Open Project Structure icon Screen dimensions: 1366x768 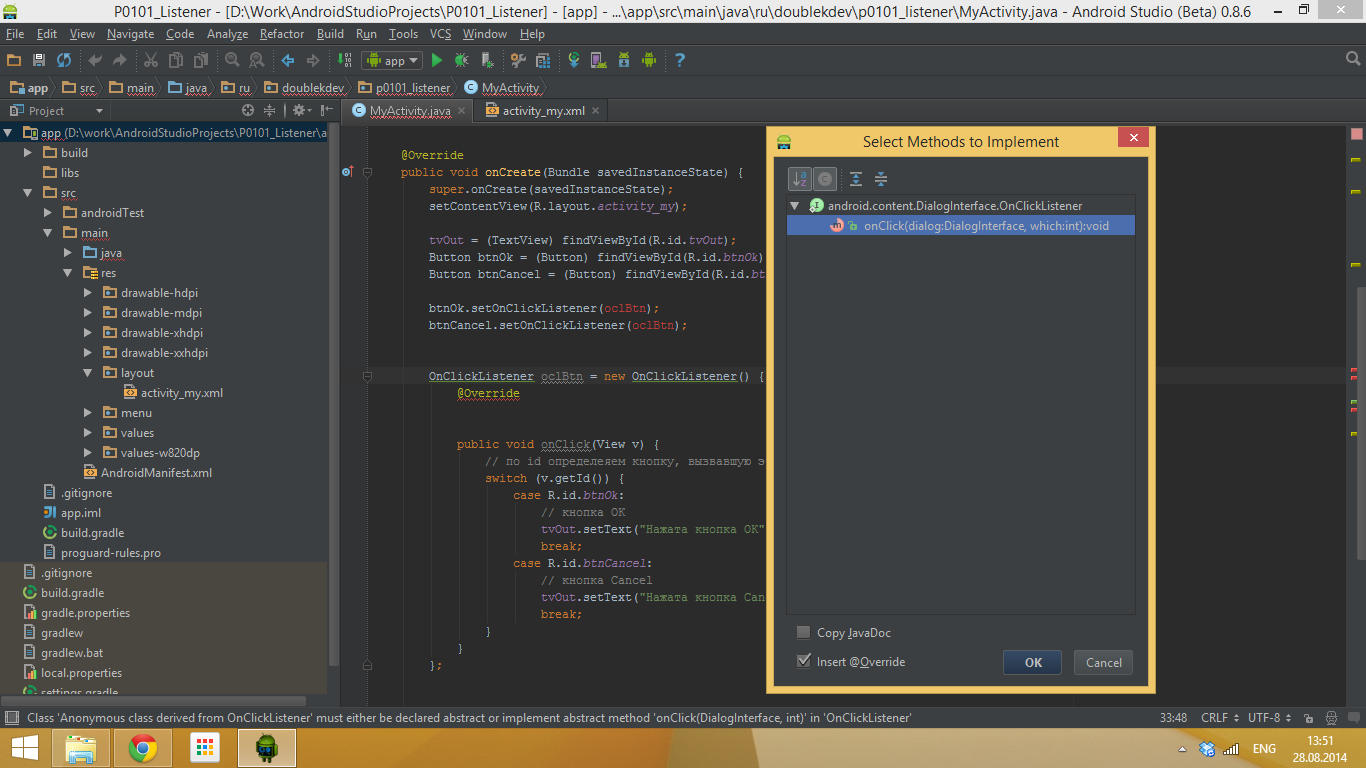(543, 60)
